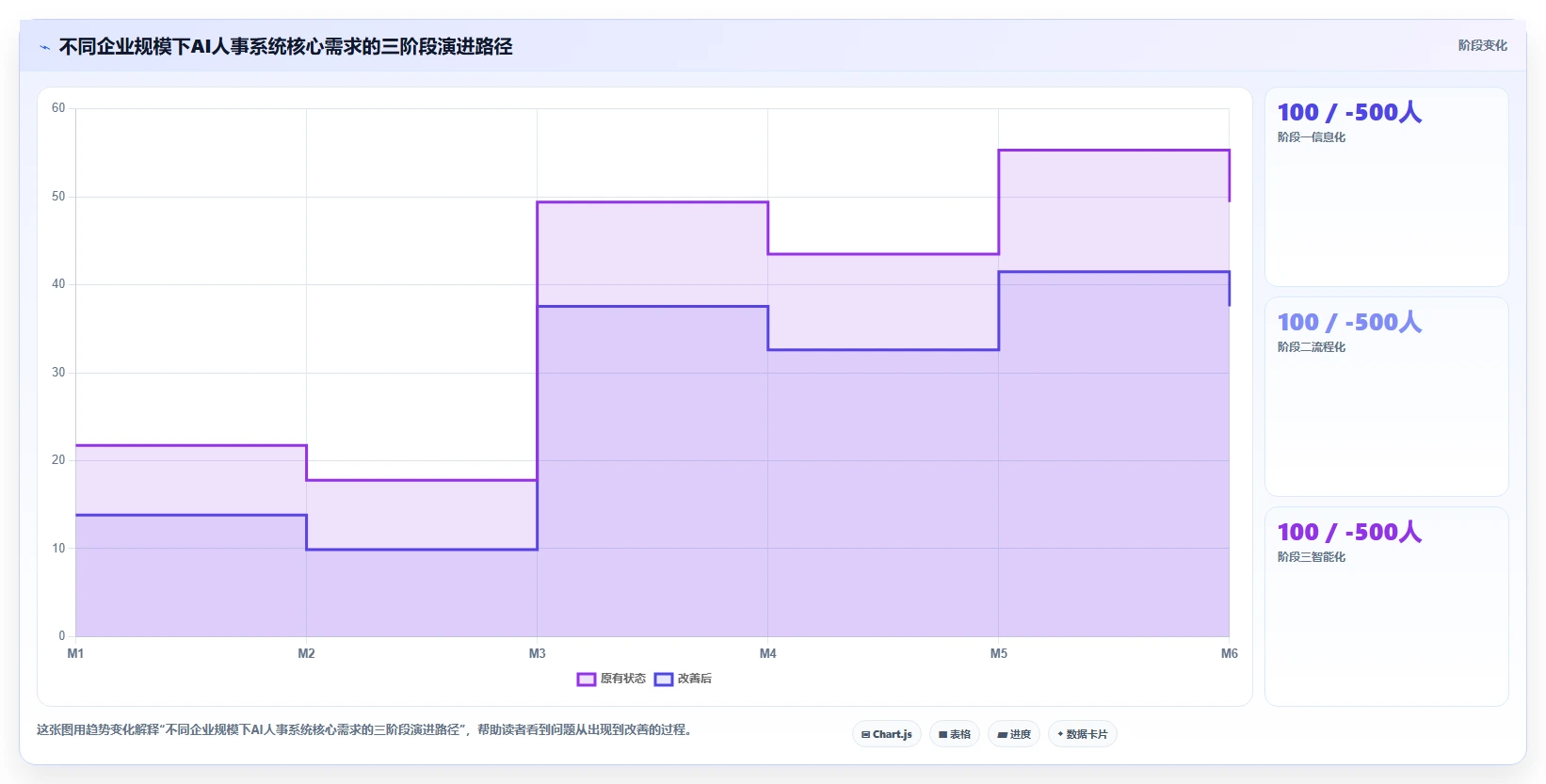Click the 30 y-axis value
The image size is (1546, 784).
pyautogui.click(x=58, y=372)
